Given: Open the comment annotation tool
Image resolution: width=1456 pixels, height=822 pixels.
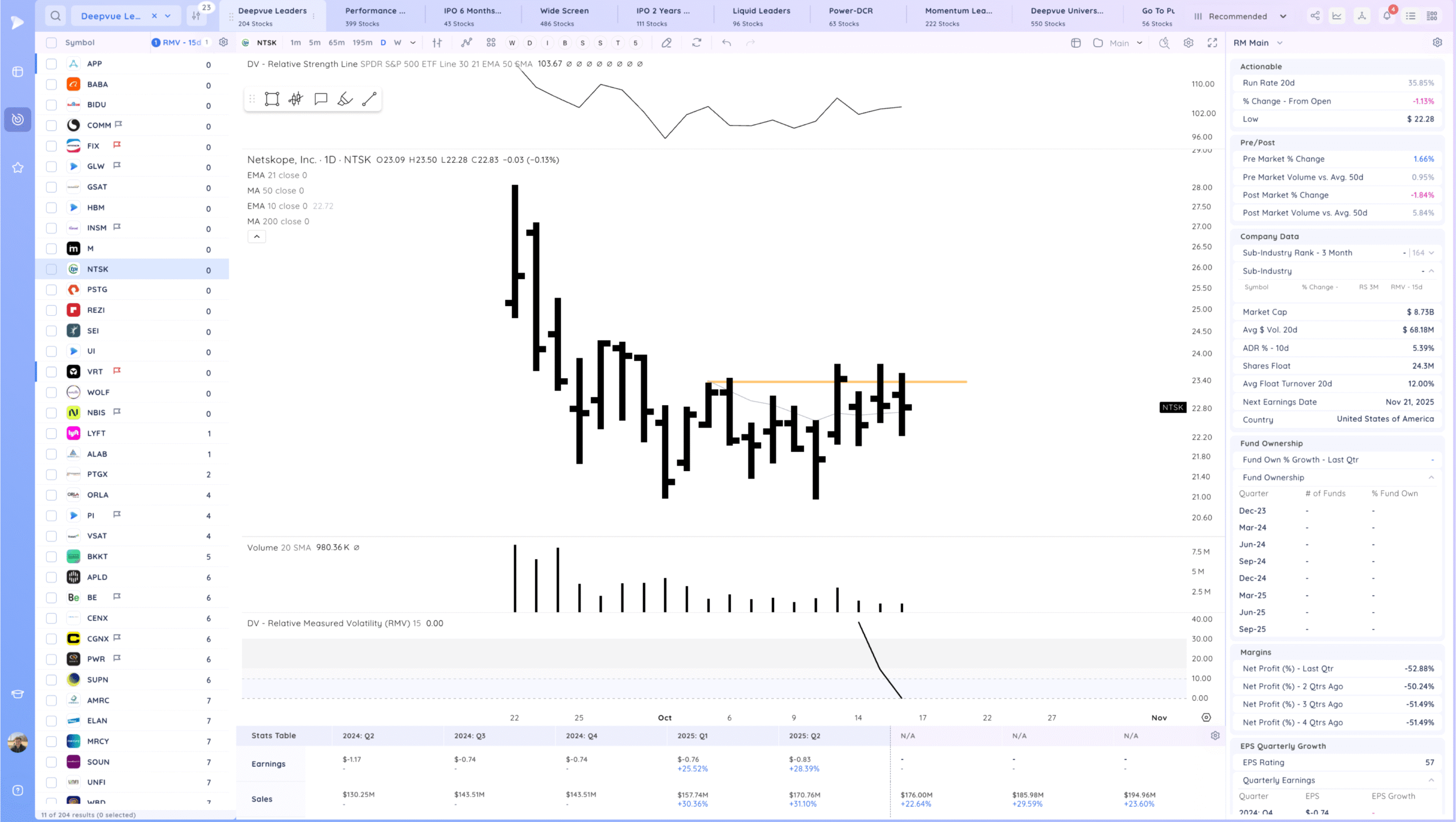Looking at the screenshot, I should (x=321, y=99).
